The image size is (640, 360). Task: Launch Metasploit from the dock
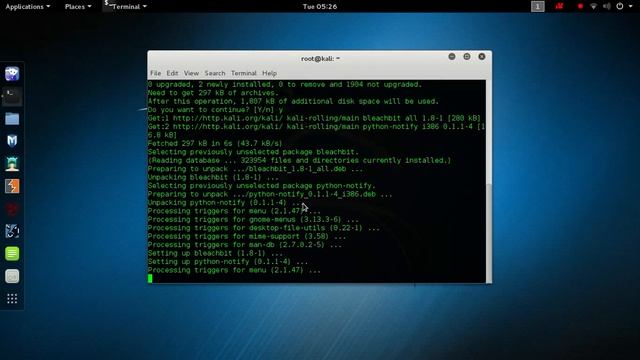12,141
